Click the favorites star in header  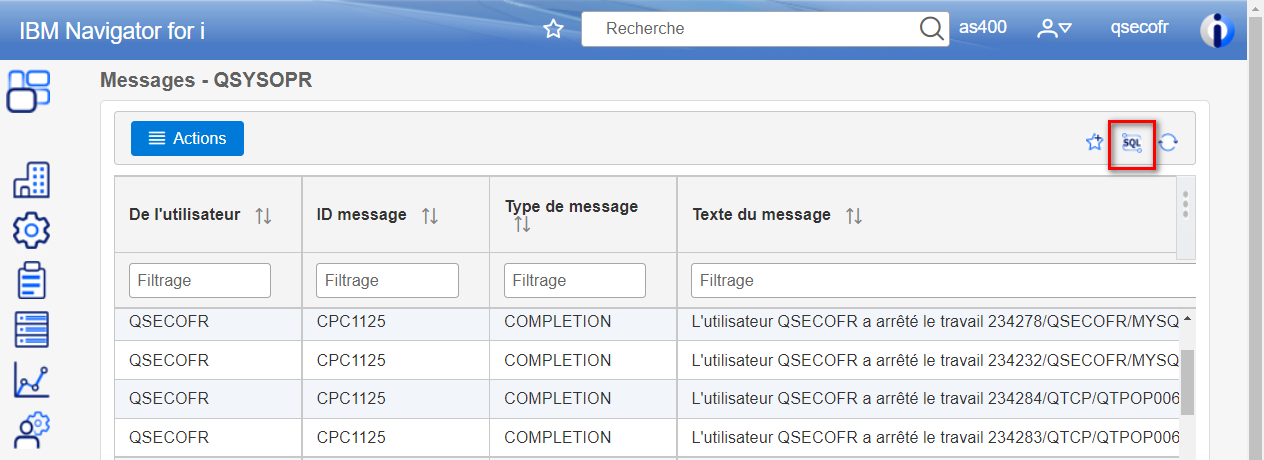(553, 29)
